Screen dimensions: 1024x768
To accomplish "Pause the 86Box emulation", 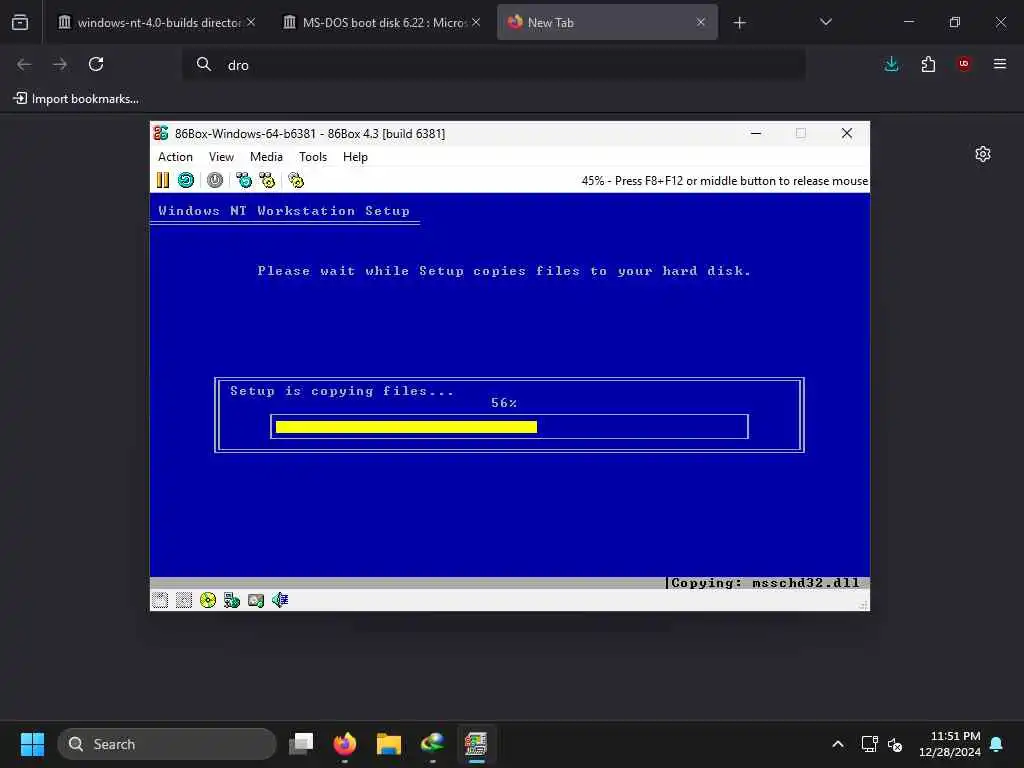I will 163,180.
